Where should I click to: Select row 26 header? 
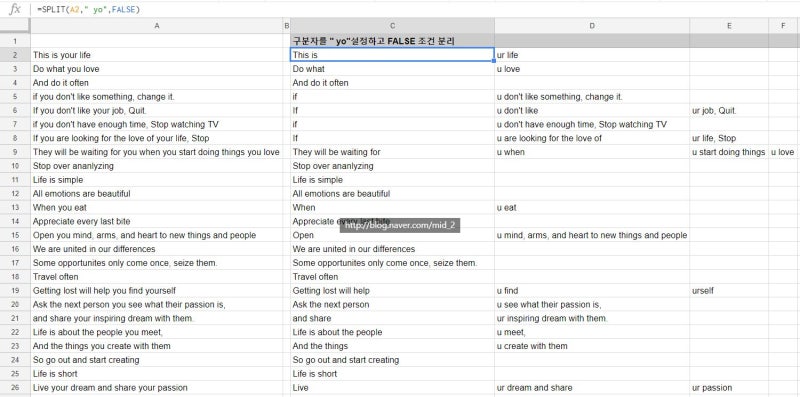pyautogui.click(x=15, y=388)
